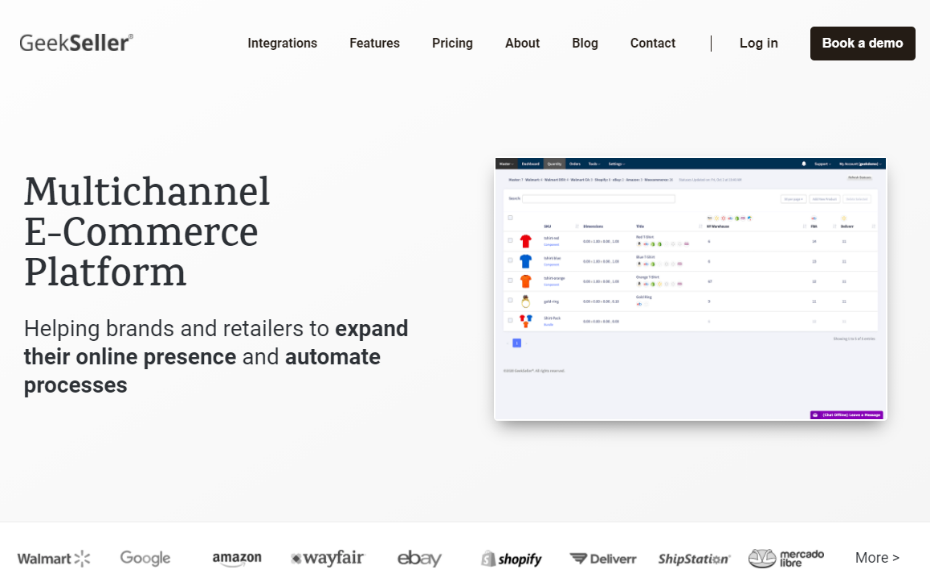
Task: Go to the Features page
Action: [374, 43]
